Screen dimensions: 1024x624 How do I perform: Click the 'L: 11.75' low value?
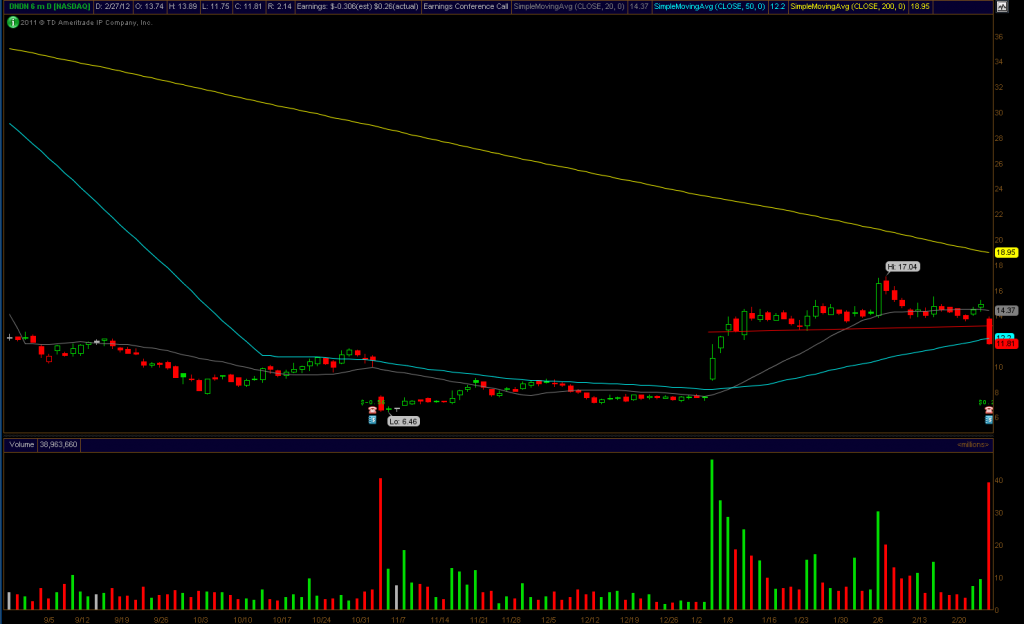point(216,7)
